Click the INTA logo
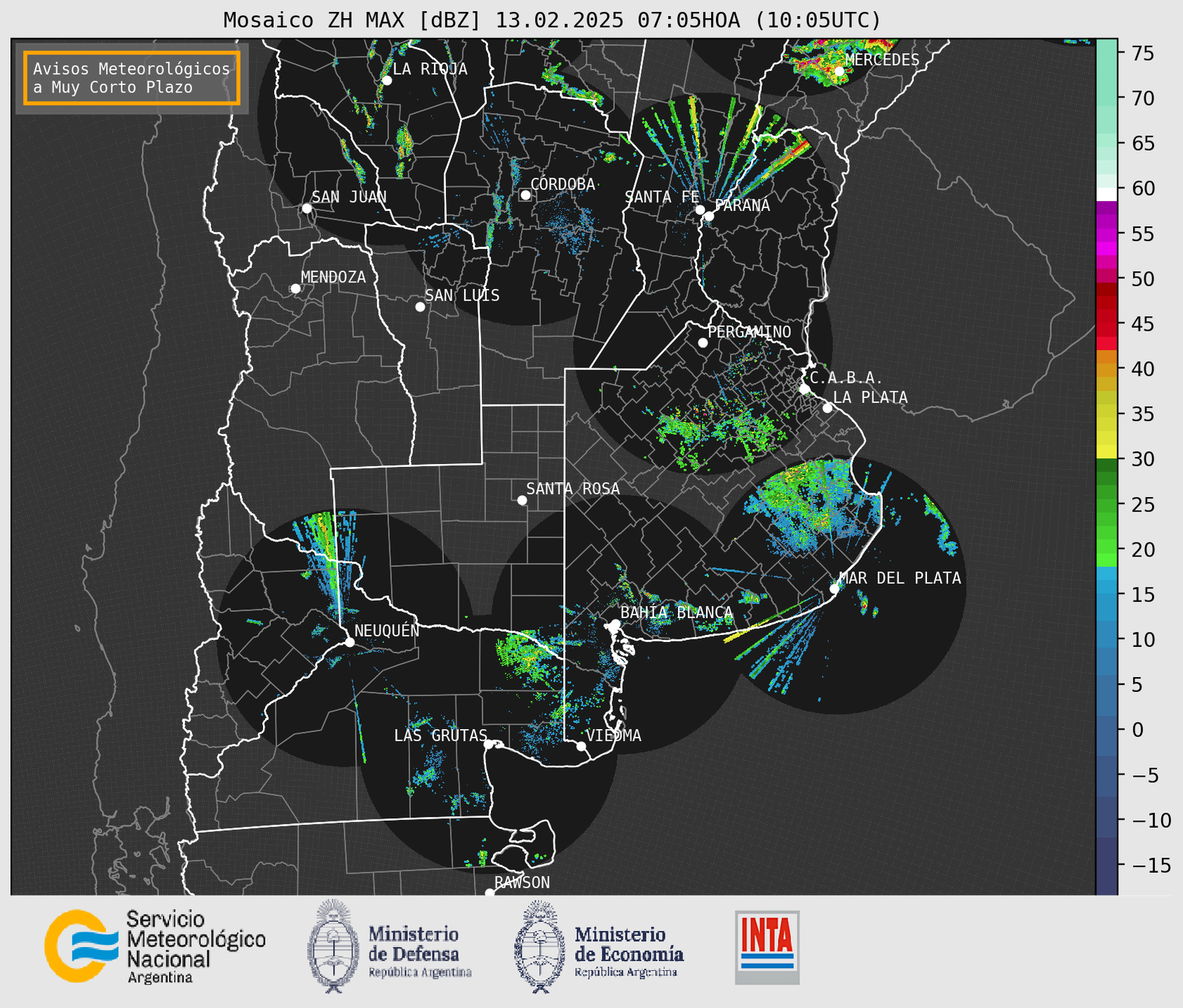 (x=767, y=947)
